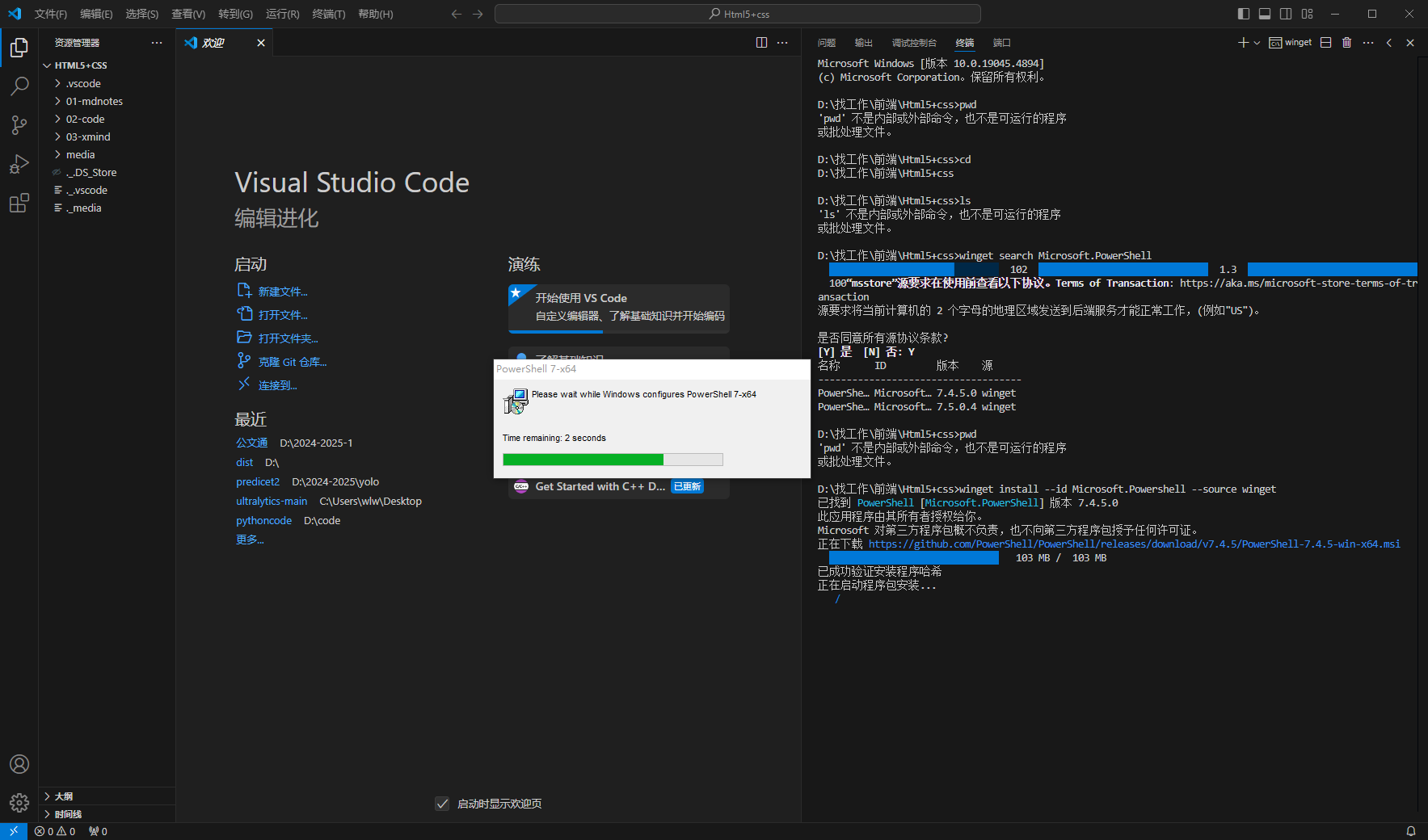Click the PowerShell installer progress bar
Screen dimensions: 1428x840
[613, 460]
